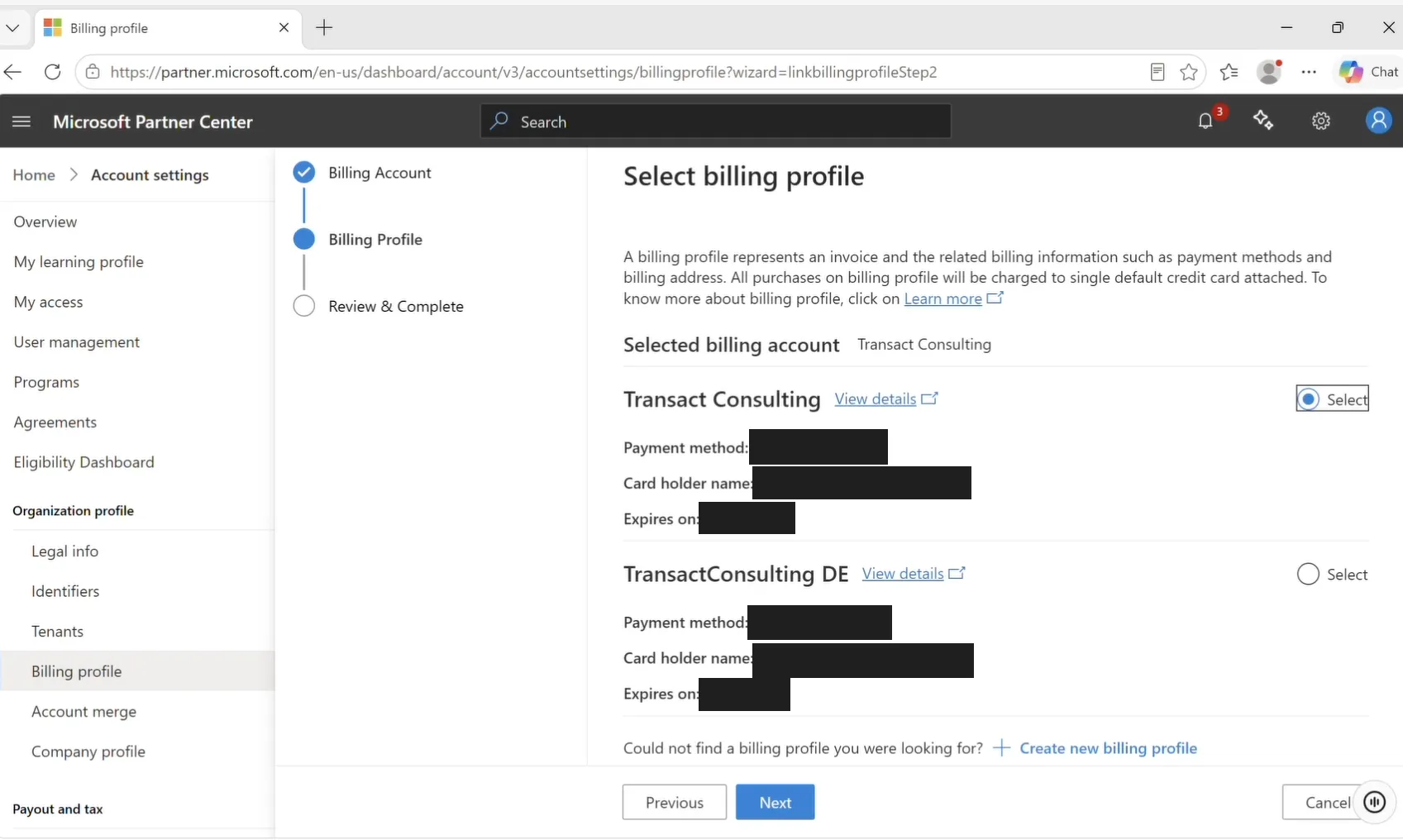Screen dimensions: 1403x840
Task: Open the hamburger navigation menu
Action: point(21,122)
